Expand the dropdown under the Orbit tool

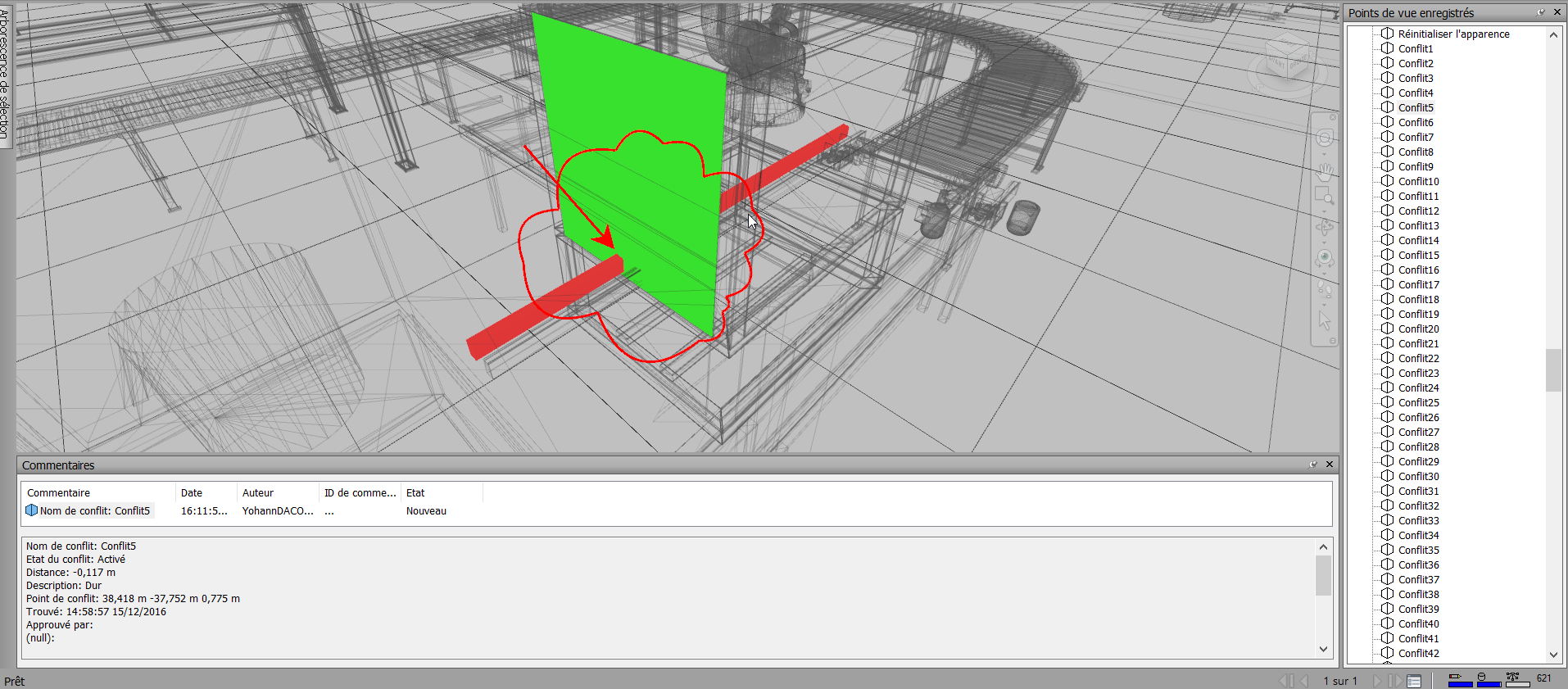pyautogui.click(x=1324, y=243)
